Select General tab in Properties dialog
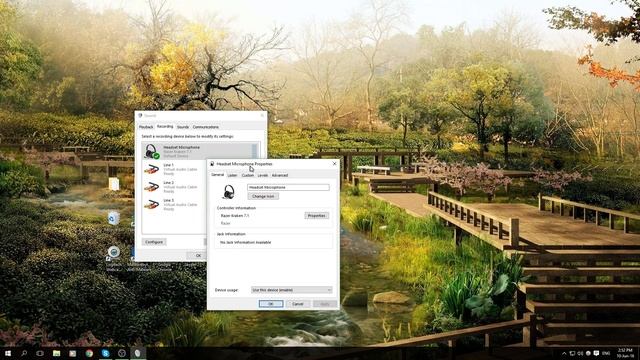 pos(218,175)
